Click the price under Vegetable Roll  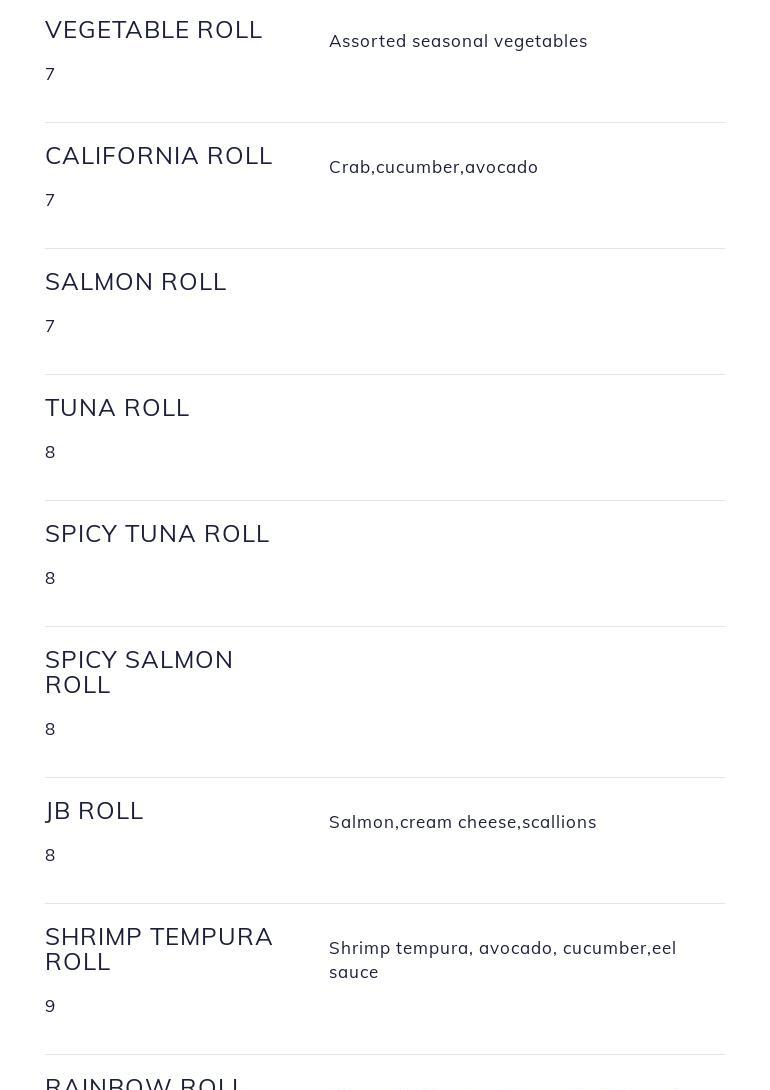pos(50,74)
